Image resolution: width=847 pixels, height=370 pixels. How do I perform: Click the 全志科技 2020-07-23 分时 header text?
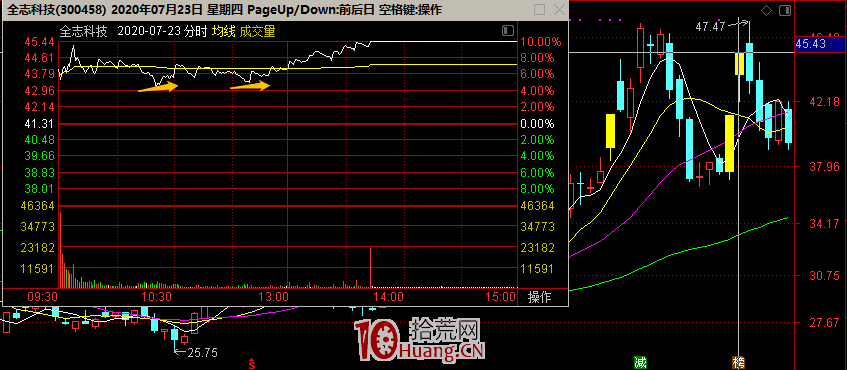(x=133, y=31)
